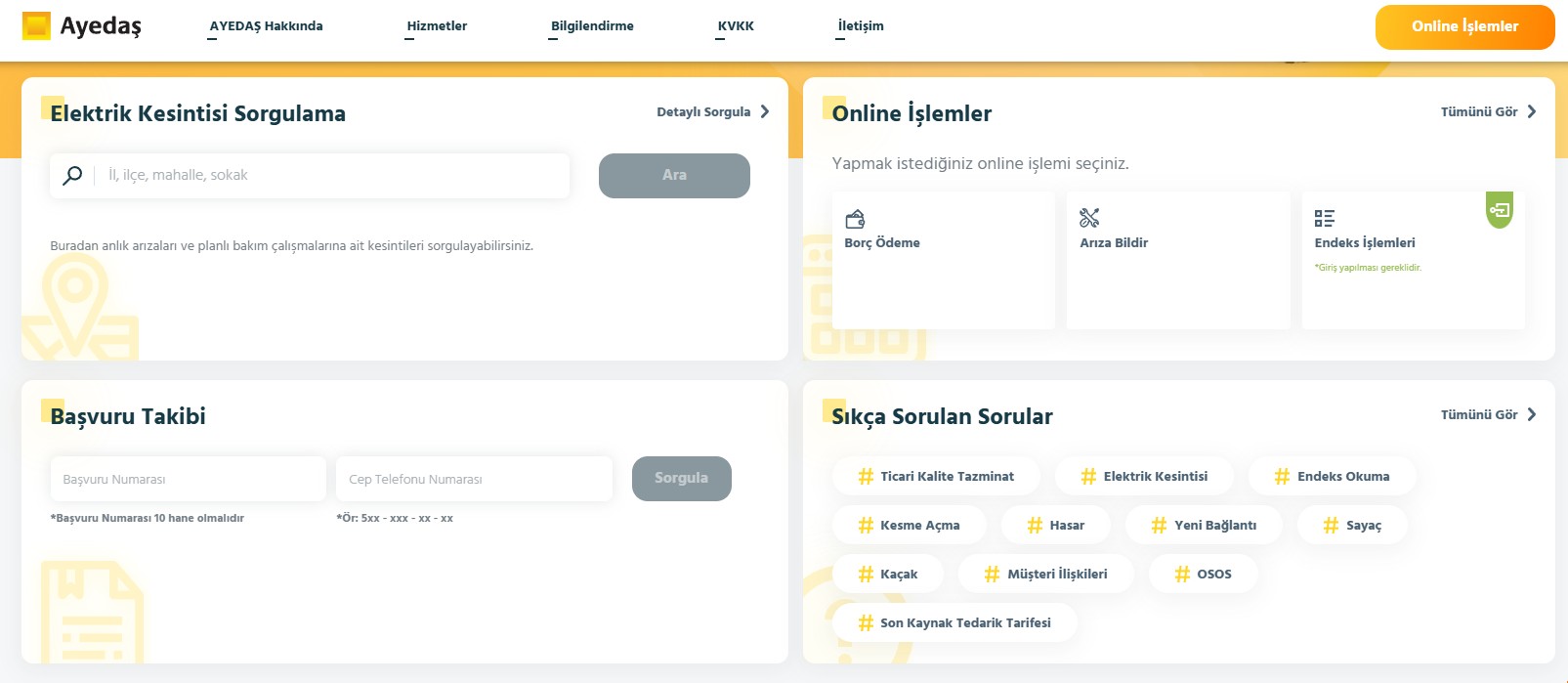This screenshot has height=683, width=1568.
Task: Expand Tümünü Gör in Sıkça Sorulan Sorular
Action: 1531,415
